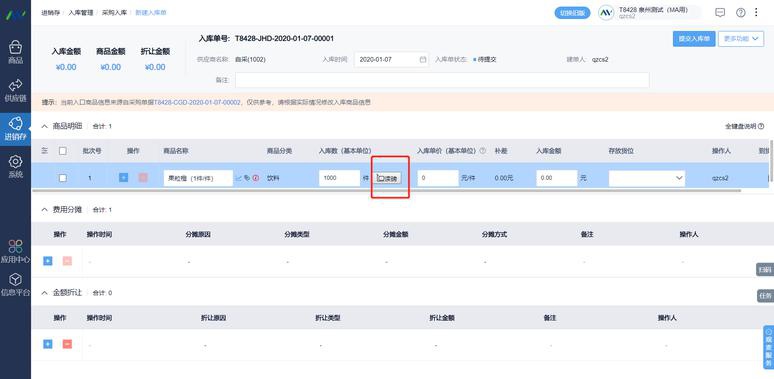774x379 pixels.
Task: Click the 新建入库单 breadcrumb
Action: 151,13
